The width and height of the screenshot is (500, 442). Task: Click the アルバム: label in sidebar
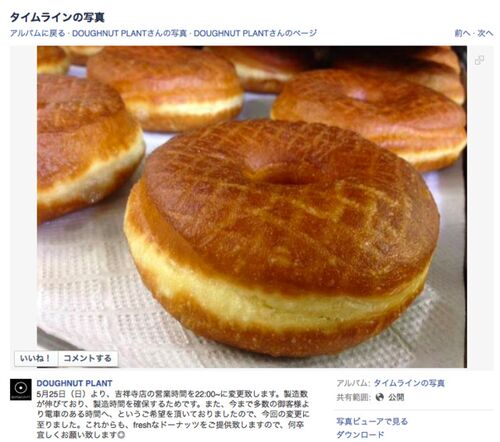[353, 383]
